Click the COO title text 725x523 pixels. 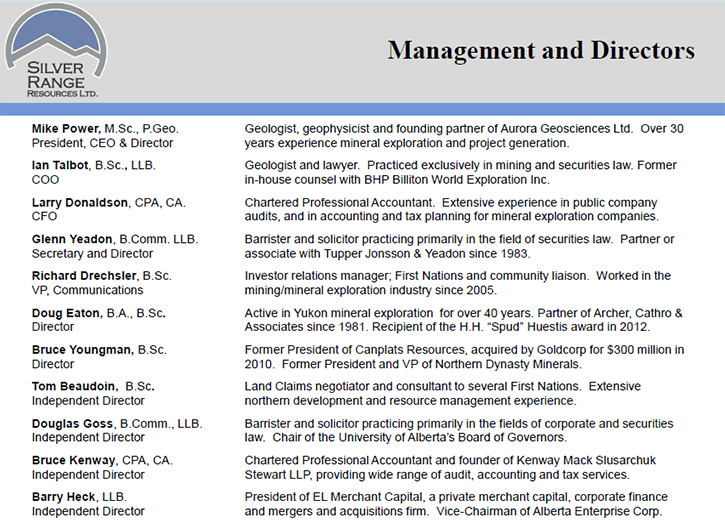45,179
